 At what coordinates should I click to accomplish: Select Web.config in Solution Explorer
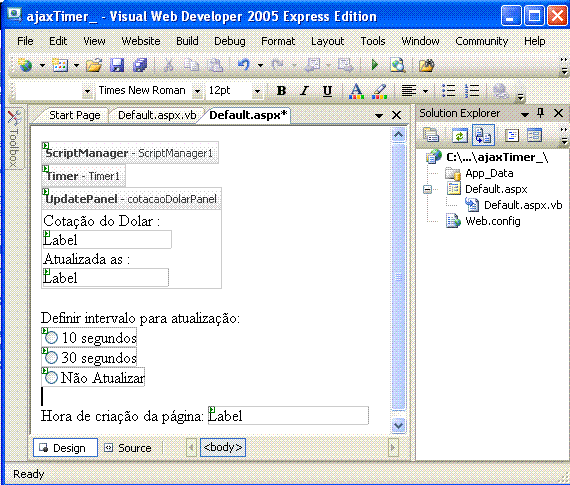pos(492,221)
